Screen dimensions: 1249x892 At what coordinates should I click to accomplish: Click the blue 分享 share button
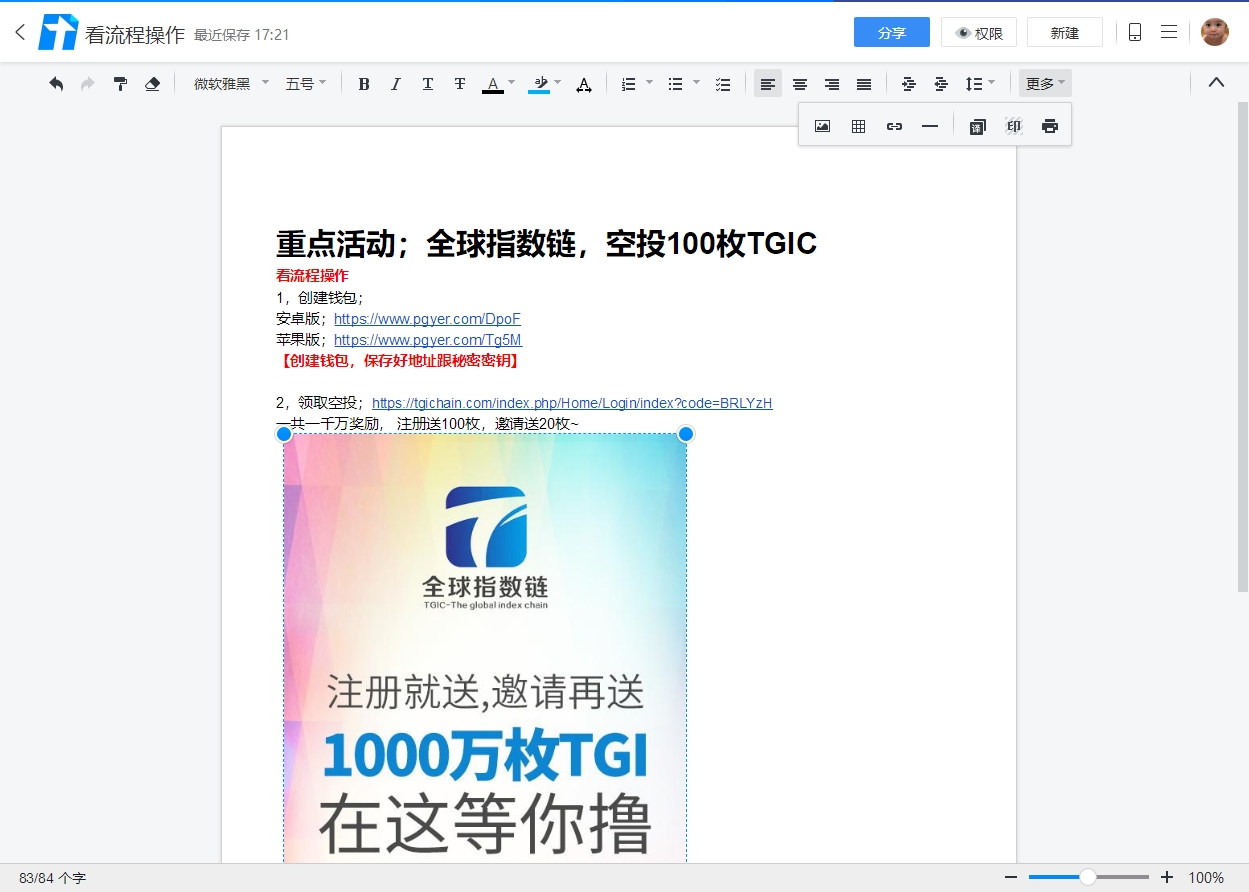pos(892,32)
